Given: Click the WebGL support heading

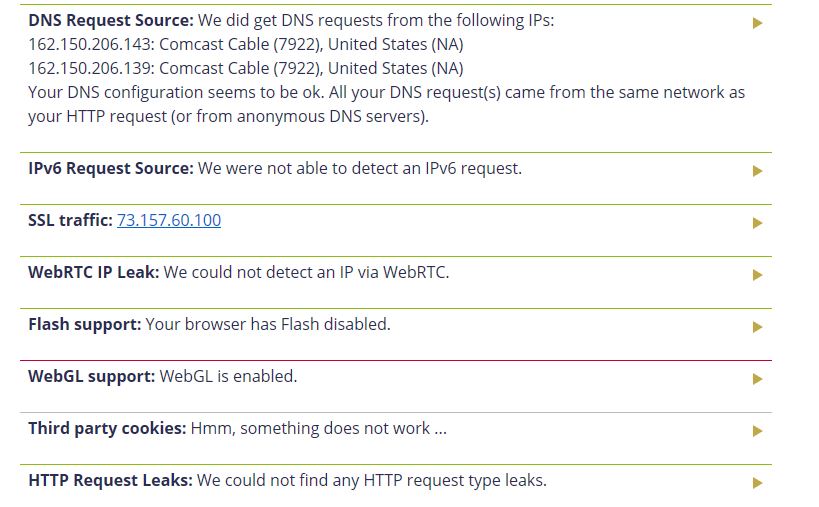Looking at the screenshot, I should (x=91, y=376).
